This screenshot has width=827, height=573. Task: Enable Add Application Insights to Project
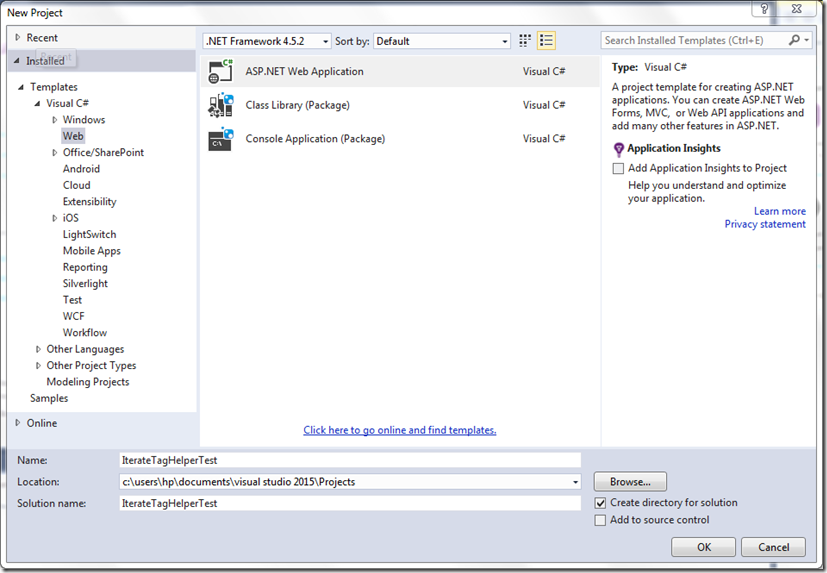click(x=618, y=168)
